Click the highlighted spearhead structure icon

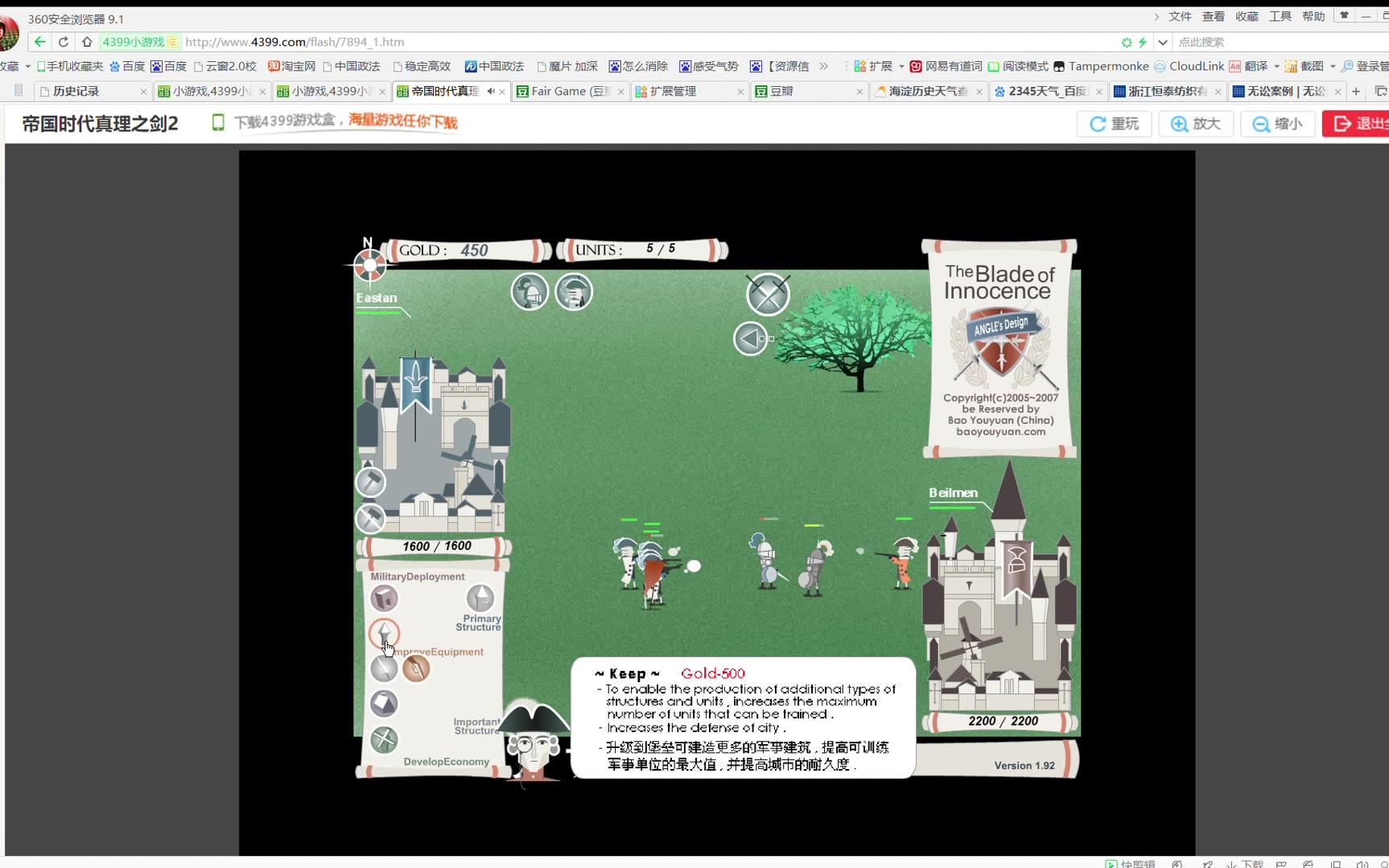coord(384,634)
